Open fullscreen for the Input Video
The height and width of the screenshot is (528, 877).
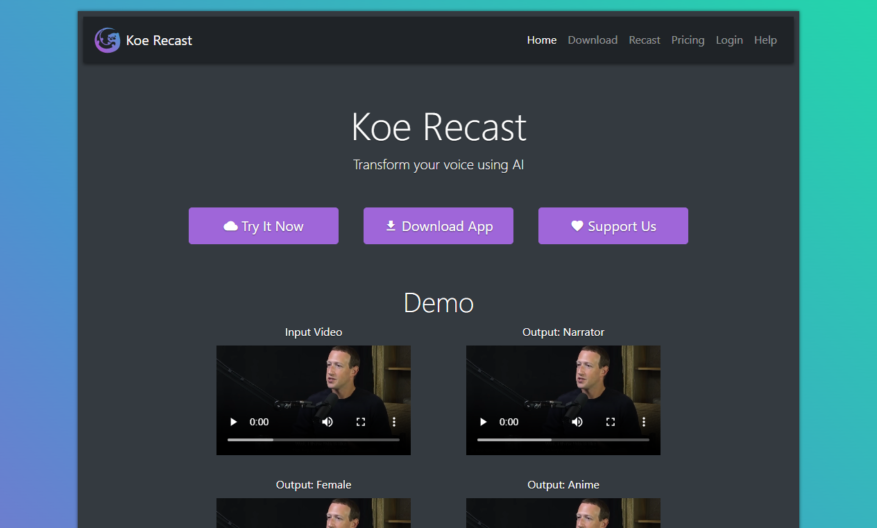(x=361, y=422)
